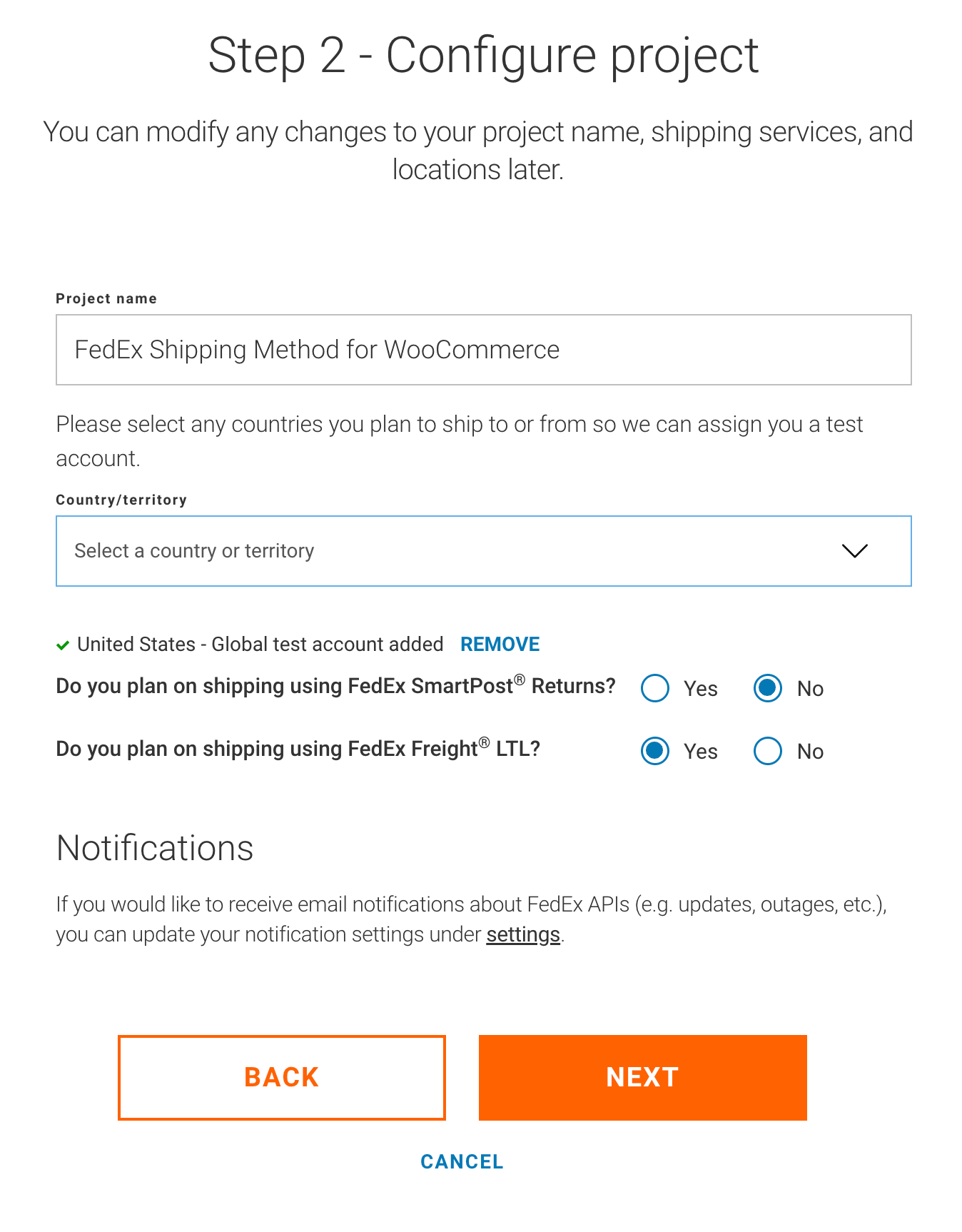This screenshot has height=1232, width=962.
Task: Proceed using the NEXT button
Action: [x=642, y=1078]
